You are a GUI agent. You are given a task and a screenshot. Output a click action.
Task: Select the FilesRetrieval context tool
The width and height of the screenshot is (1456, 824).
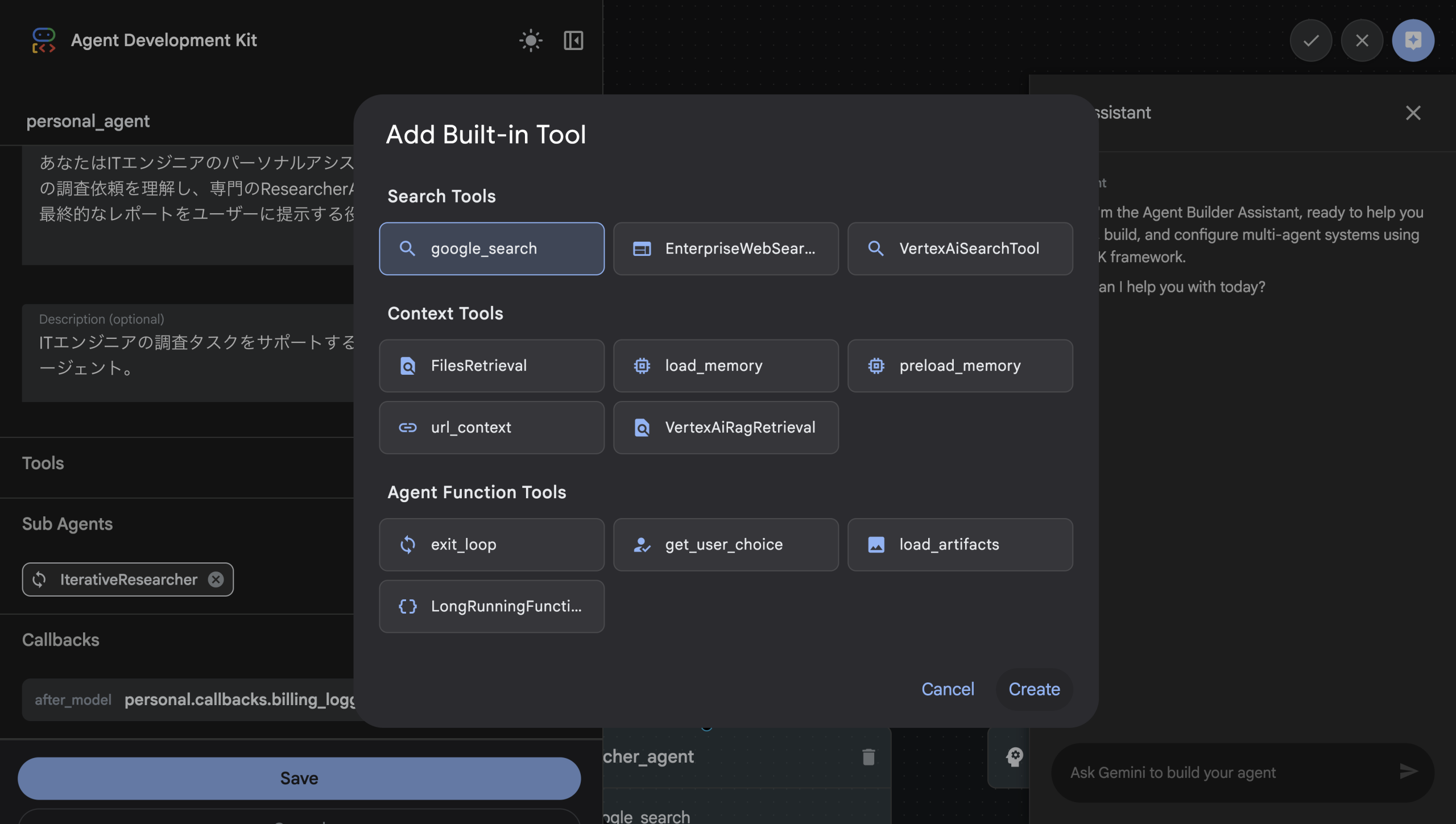point(491,366)
